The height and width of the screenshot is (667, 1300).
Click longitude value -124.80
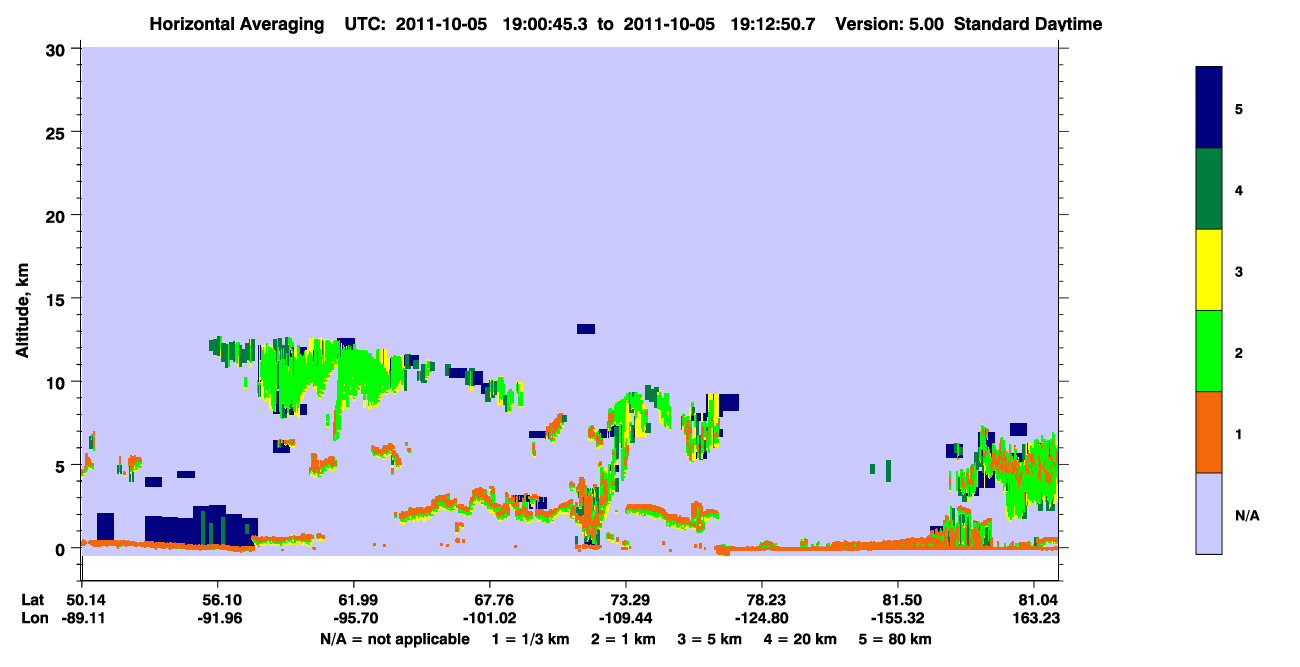pos(763,618)
